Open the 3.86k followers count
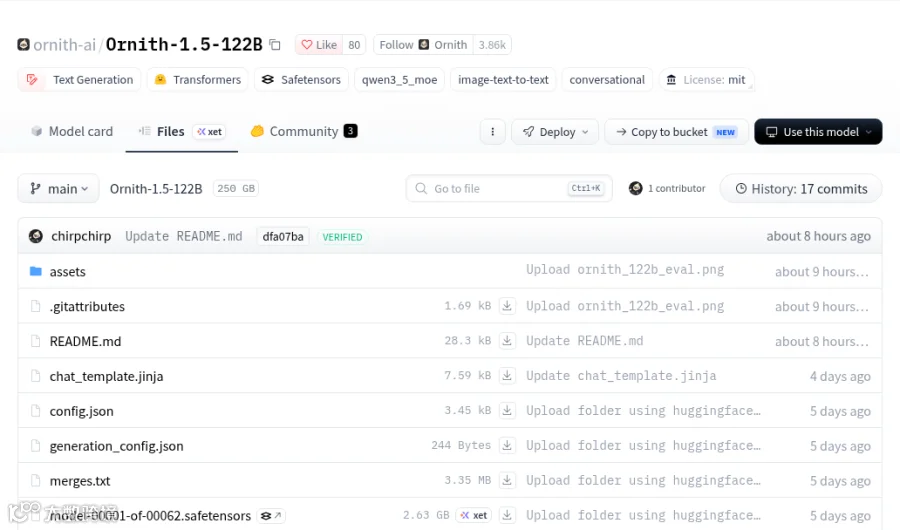 pyautogui.click(x=492, y=45)
